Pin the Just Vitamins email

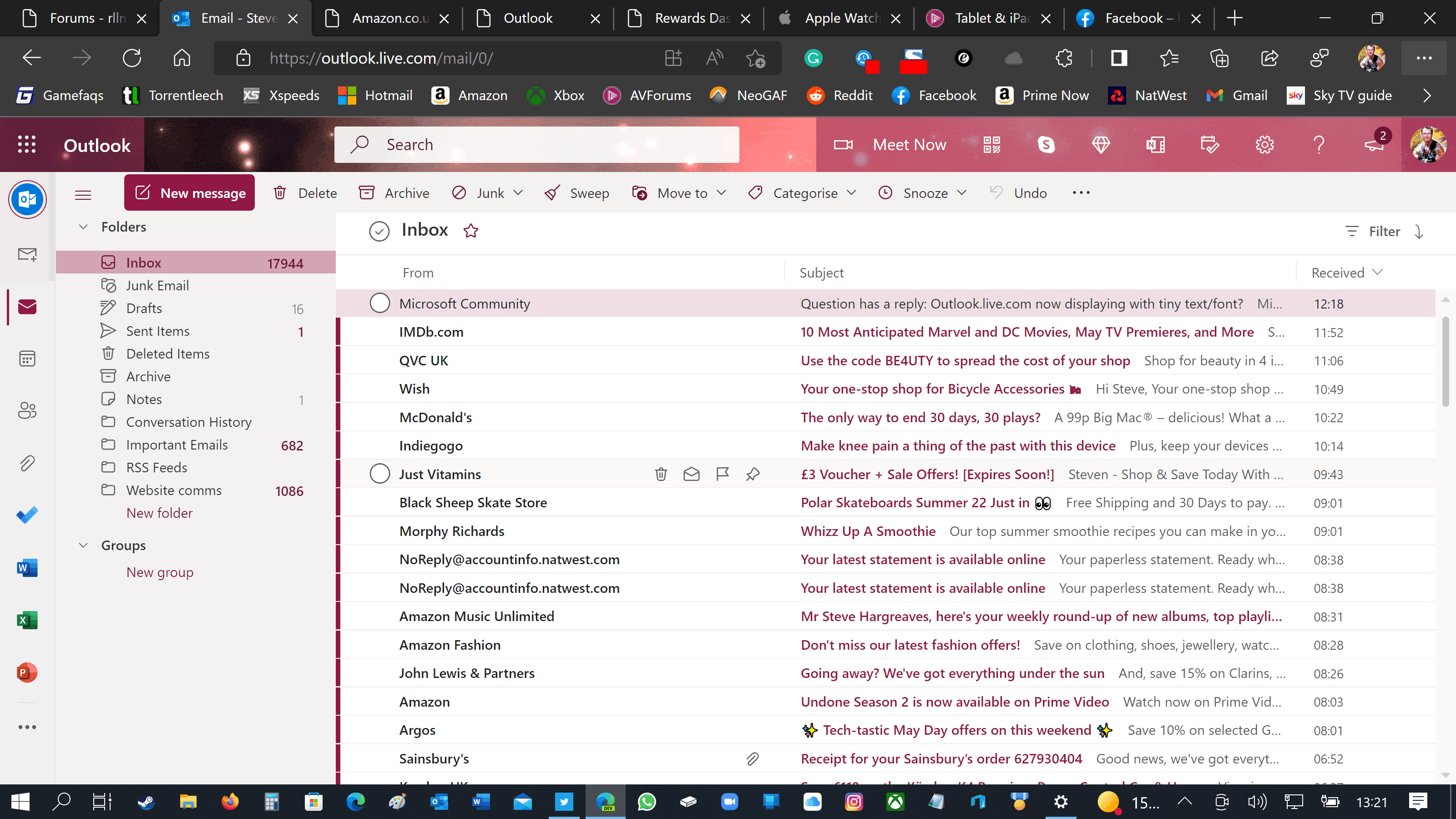pyautogui.click(x=752, y=474)
